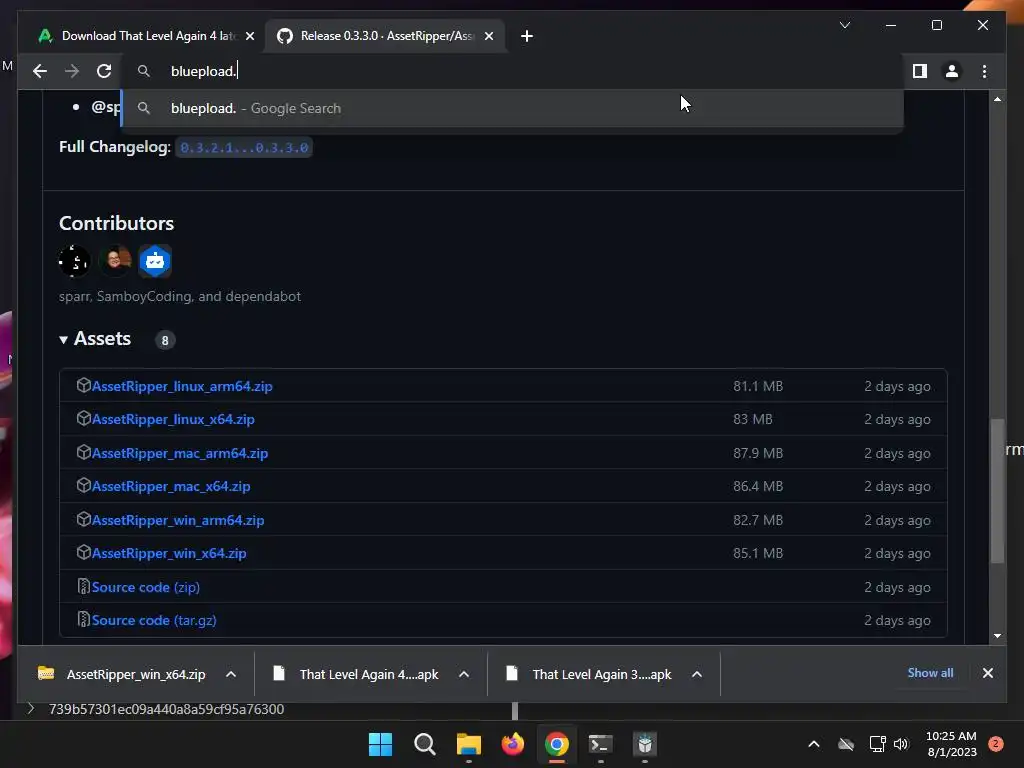
Task: Expand options for That Level Again 4 apk
Action: pos(464,675)
